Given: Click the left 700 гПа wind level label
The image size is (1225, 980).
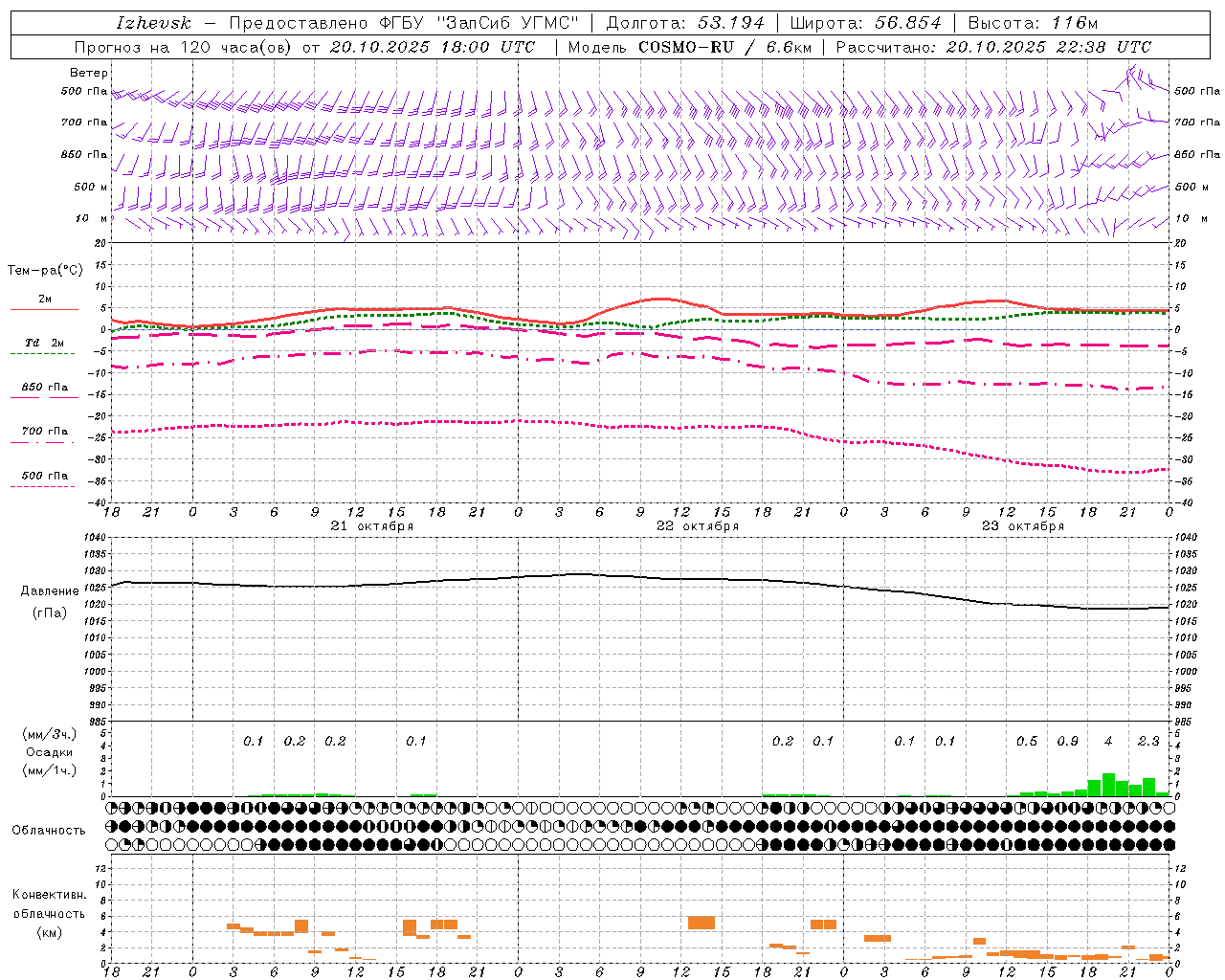Looking at the screenshot, I should point(84,122).
